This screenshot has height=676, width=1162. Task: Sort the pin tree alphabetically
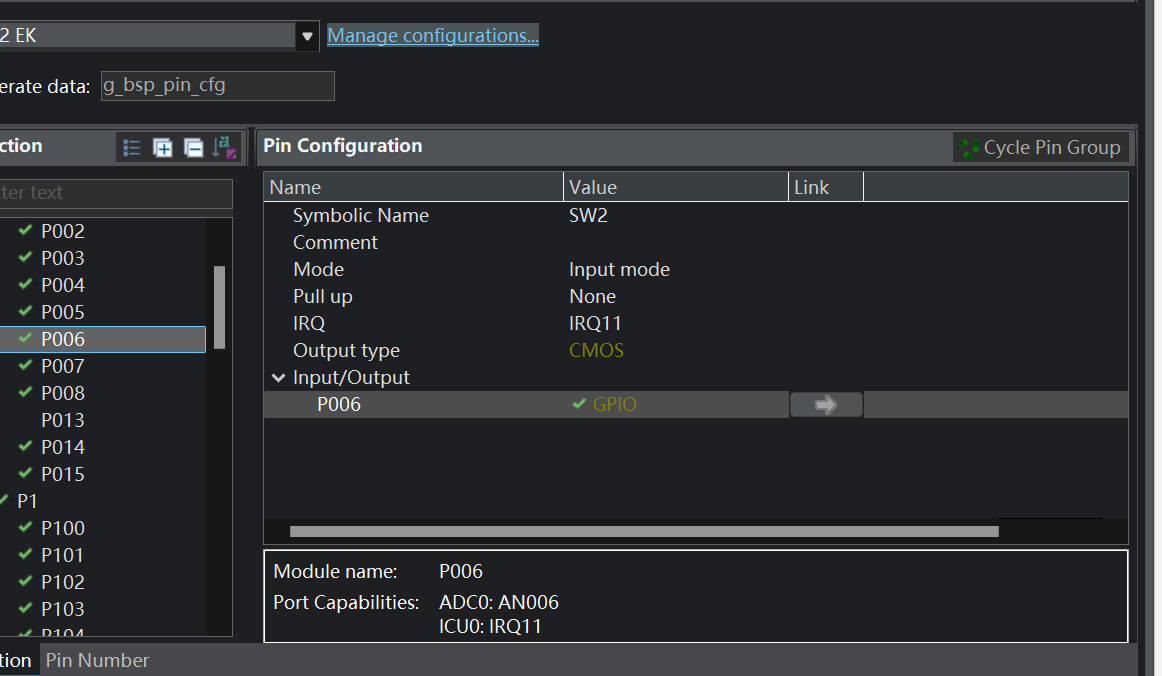tap(225, 148)
